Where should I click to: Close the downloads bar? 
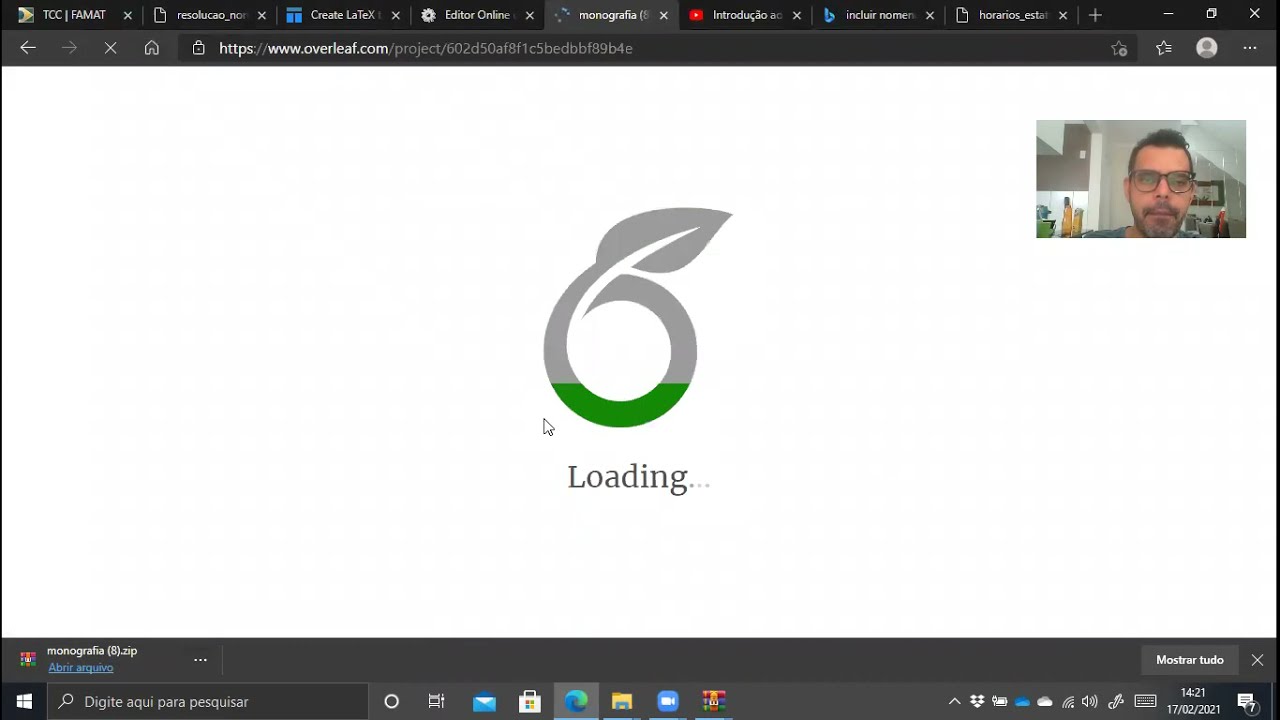pos(1258,660)
